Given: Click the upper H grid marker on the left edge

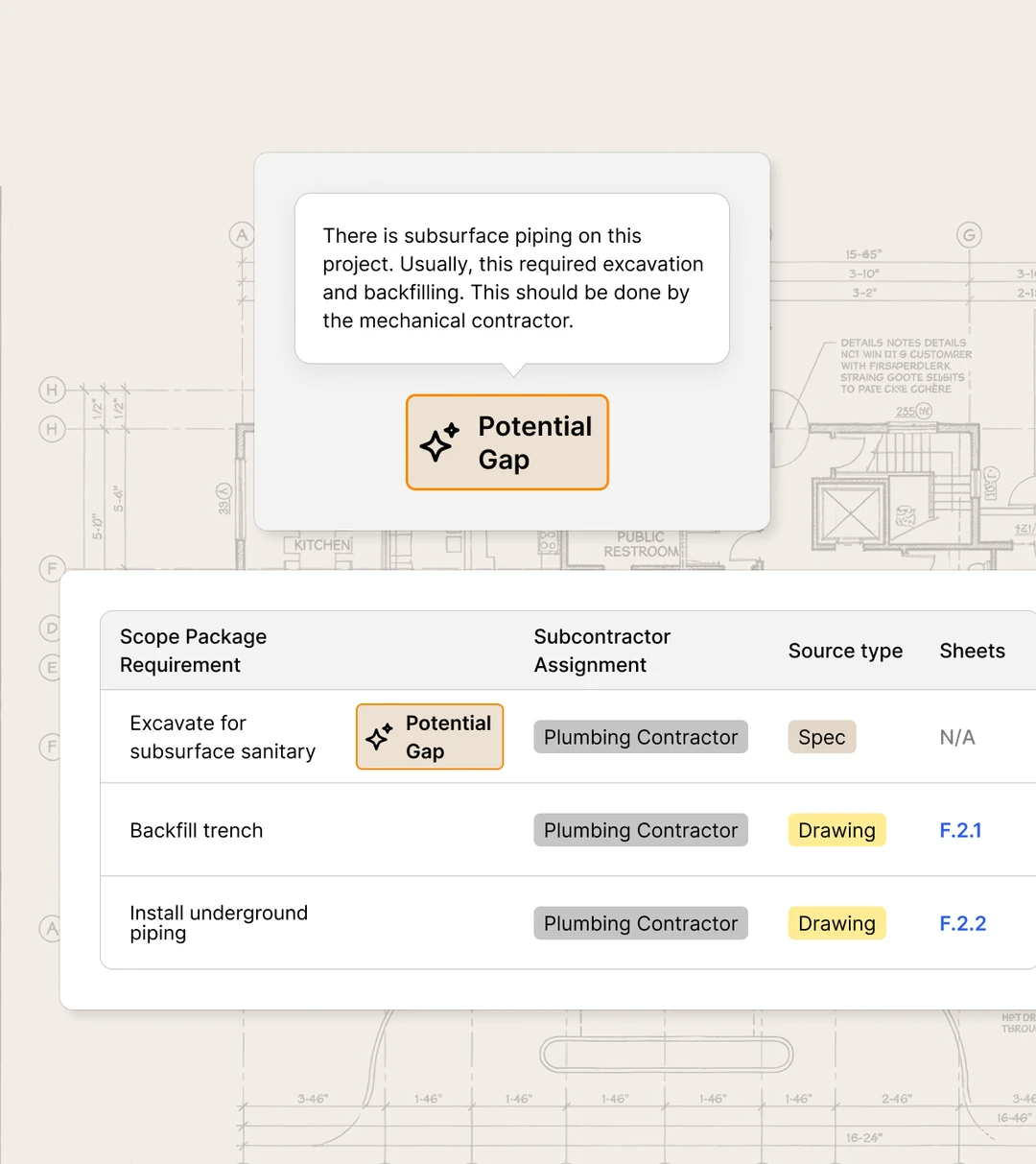Looking at the screenshot, I should coord(52,391).
